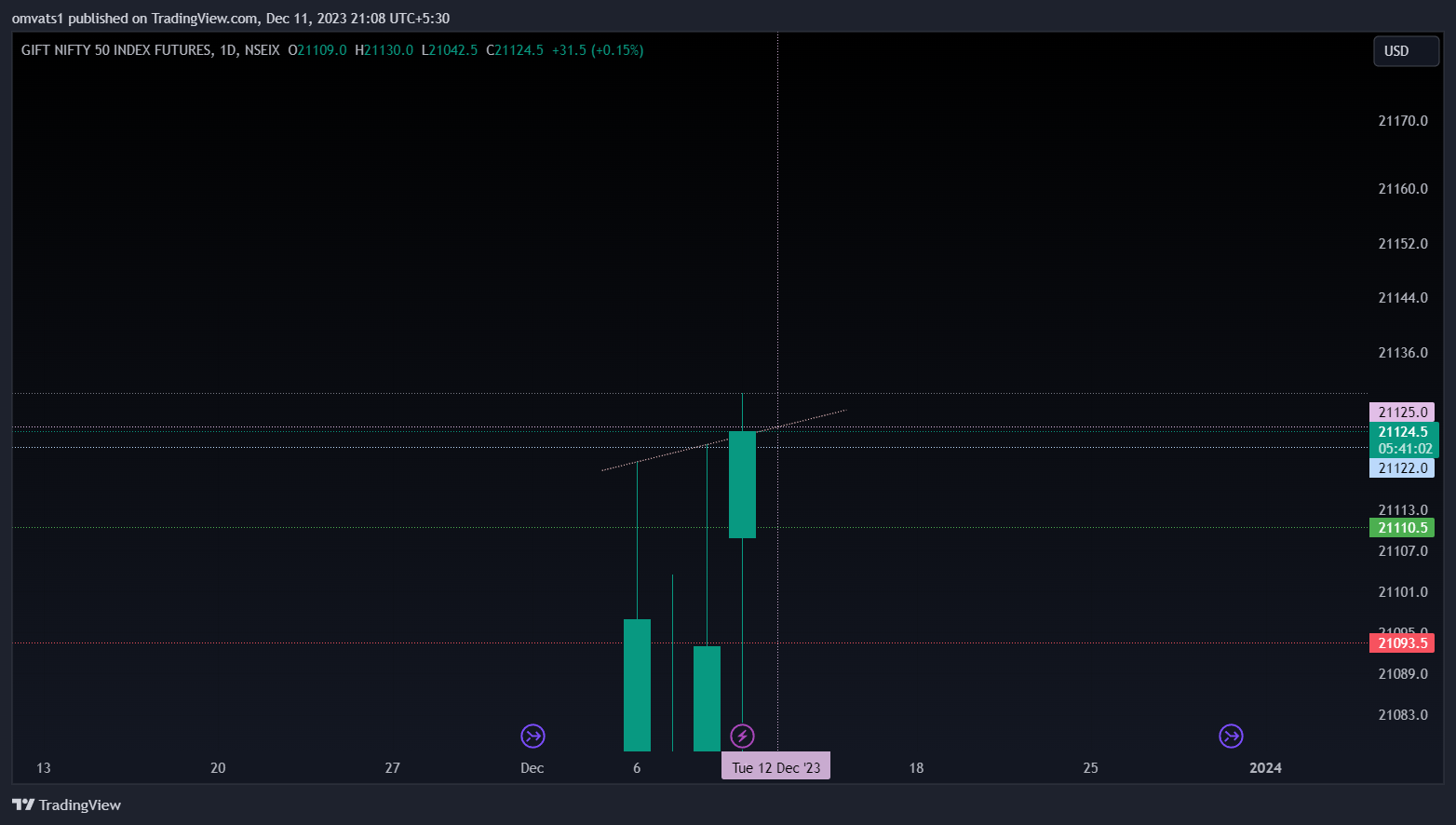Click the 21089.0 price scale value
Screen dimensions: 1456x825
(1403, 674)
